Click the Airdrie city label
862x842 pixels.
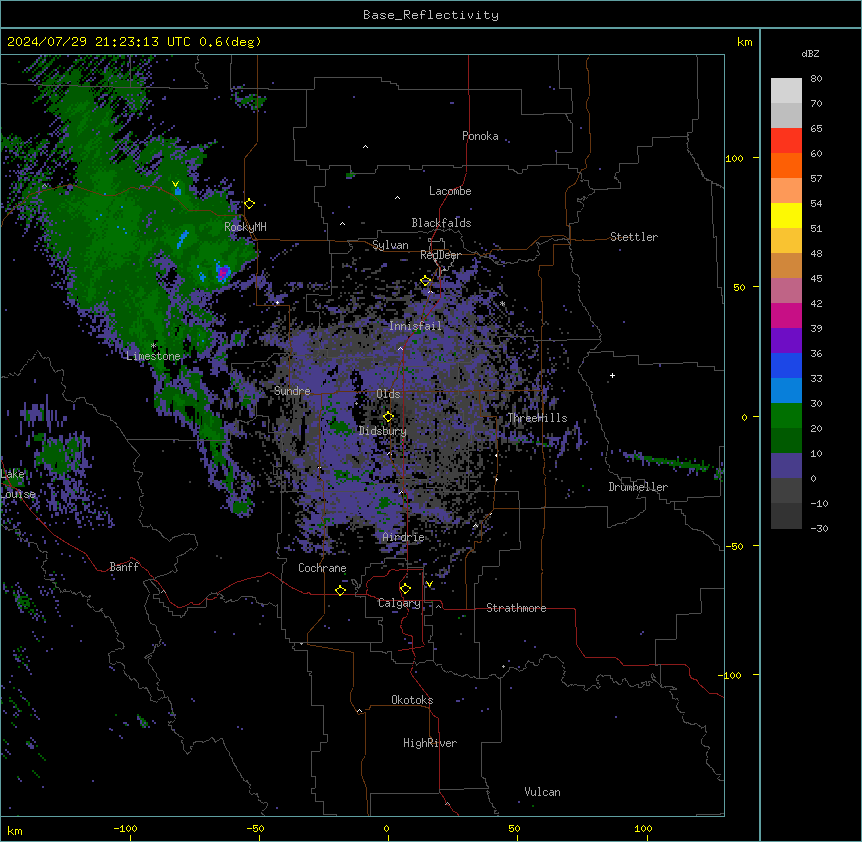pyautogui.click(x=403, y=537)
